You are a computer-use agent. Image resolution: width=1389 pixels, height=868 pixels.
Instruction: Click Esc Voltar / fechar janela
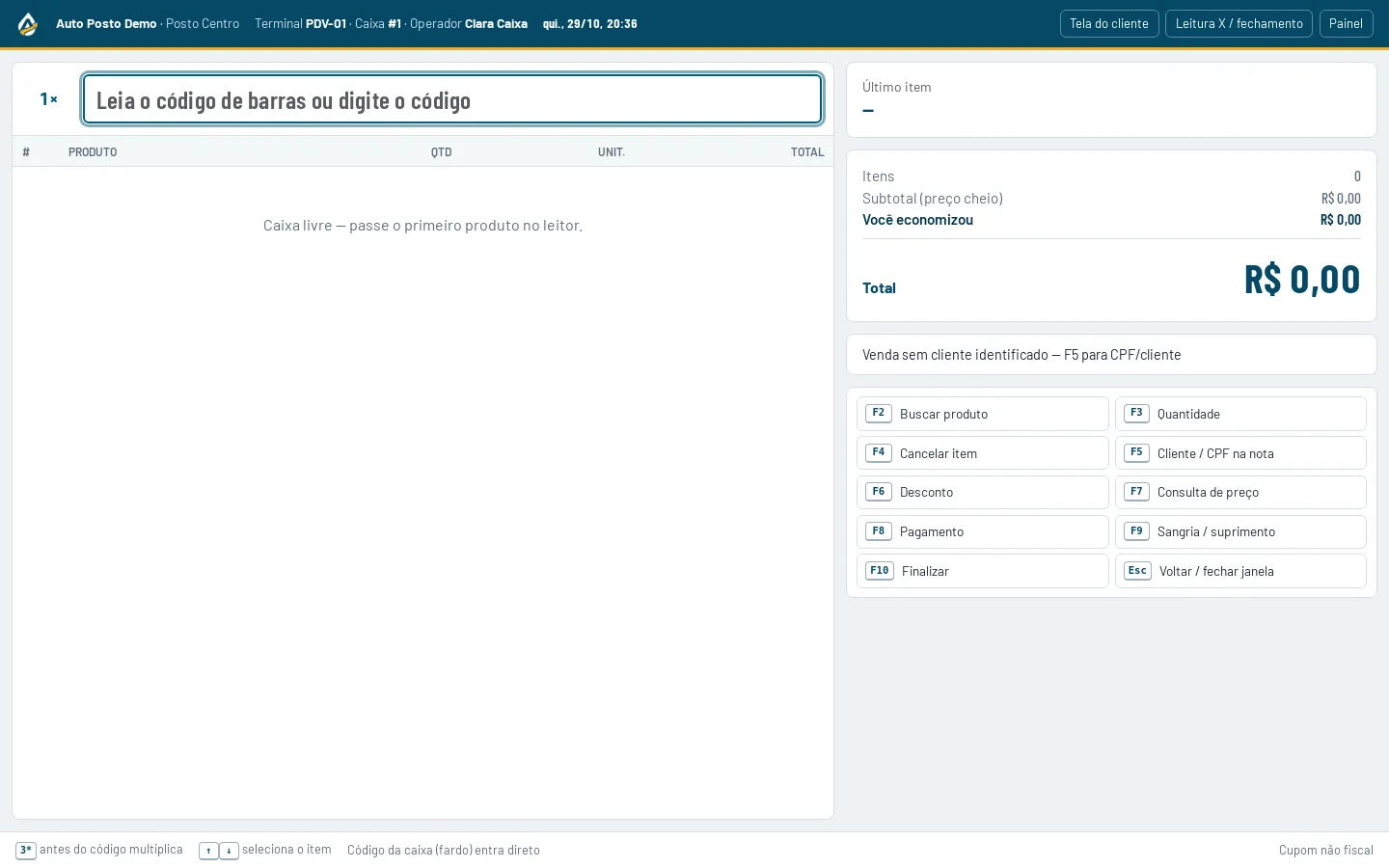(x=1240, y=571)
